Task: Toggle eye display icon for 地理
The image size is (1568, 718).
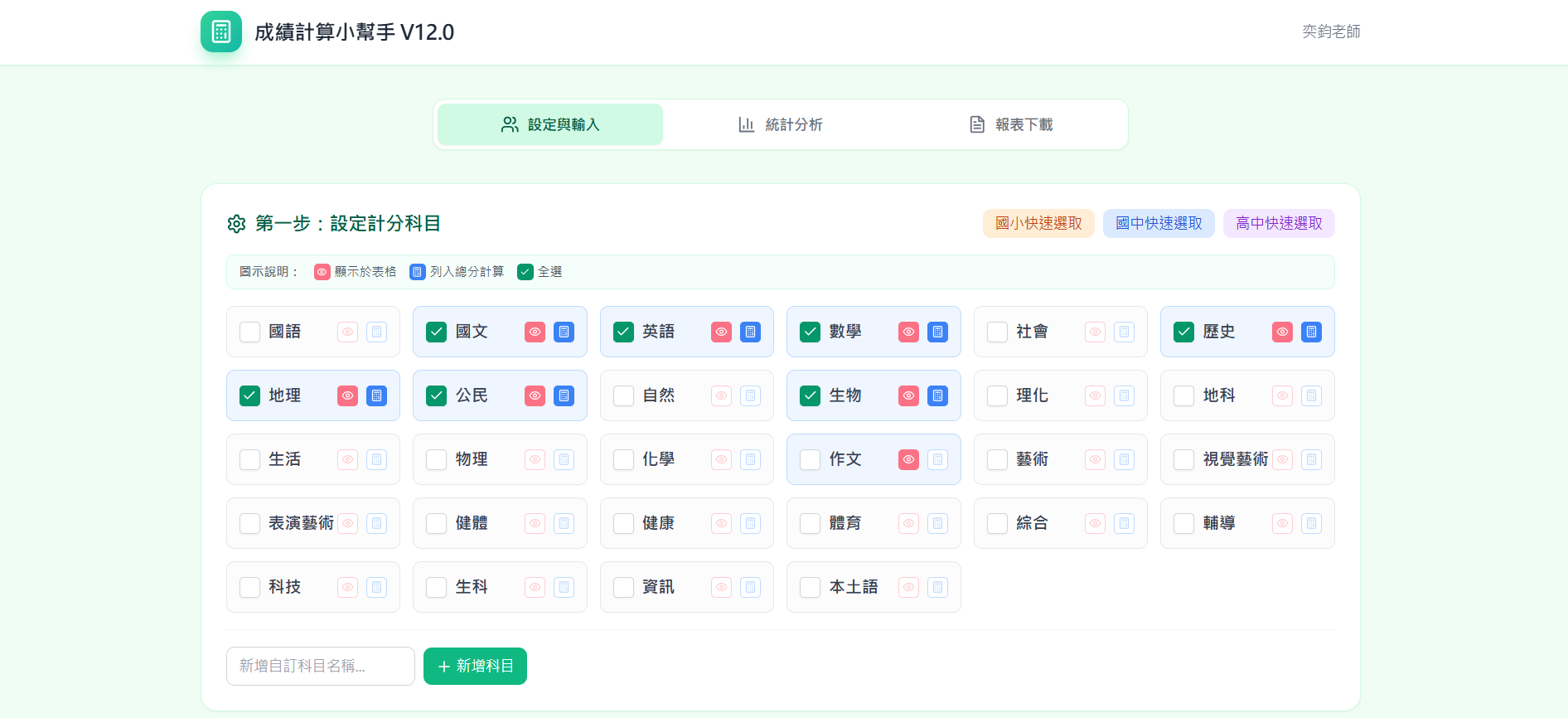Action: 348,395
